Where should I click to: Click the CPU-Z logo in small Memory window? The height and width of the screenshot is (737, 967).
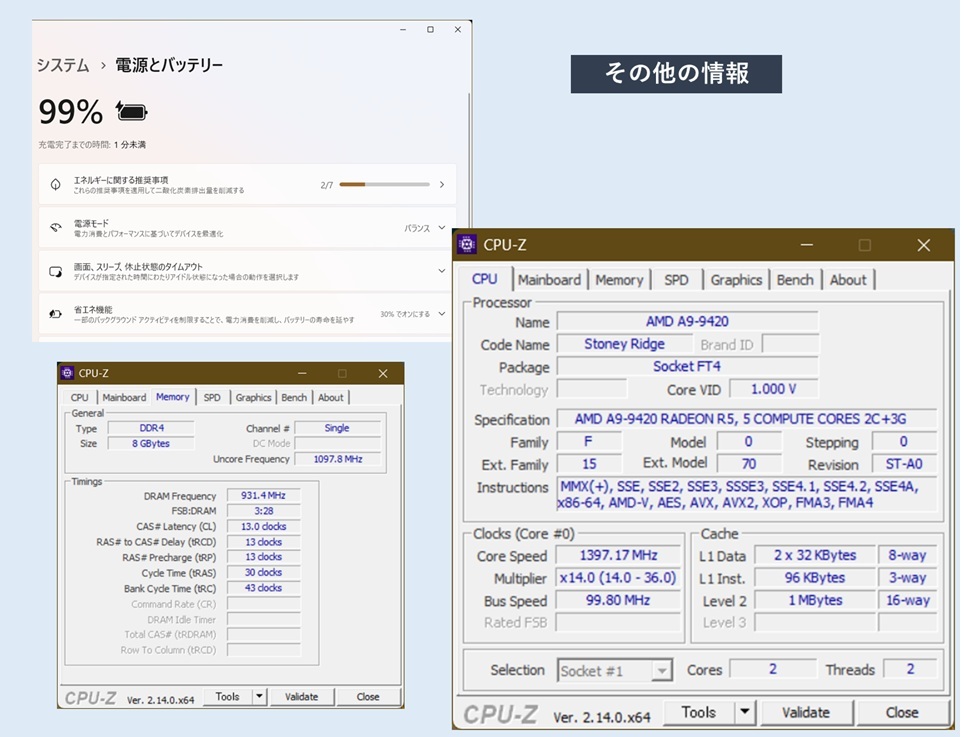[x=67, y=373]
